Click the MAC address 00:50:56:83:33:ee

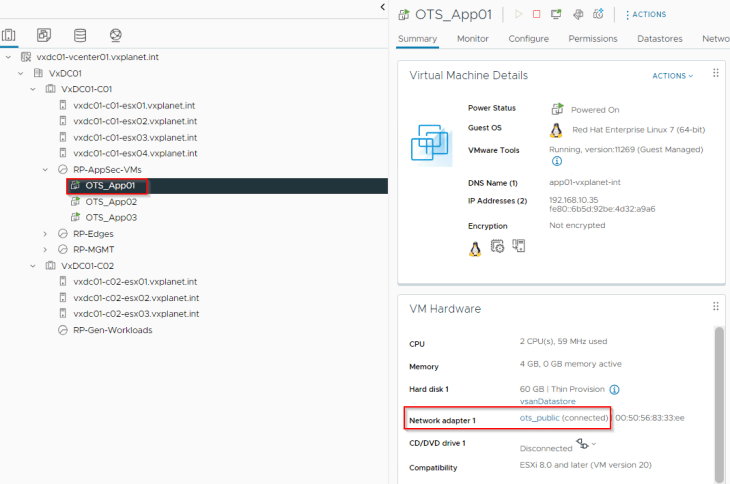[650, 418]
